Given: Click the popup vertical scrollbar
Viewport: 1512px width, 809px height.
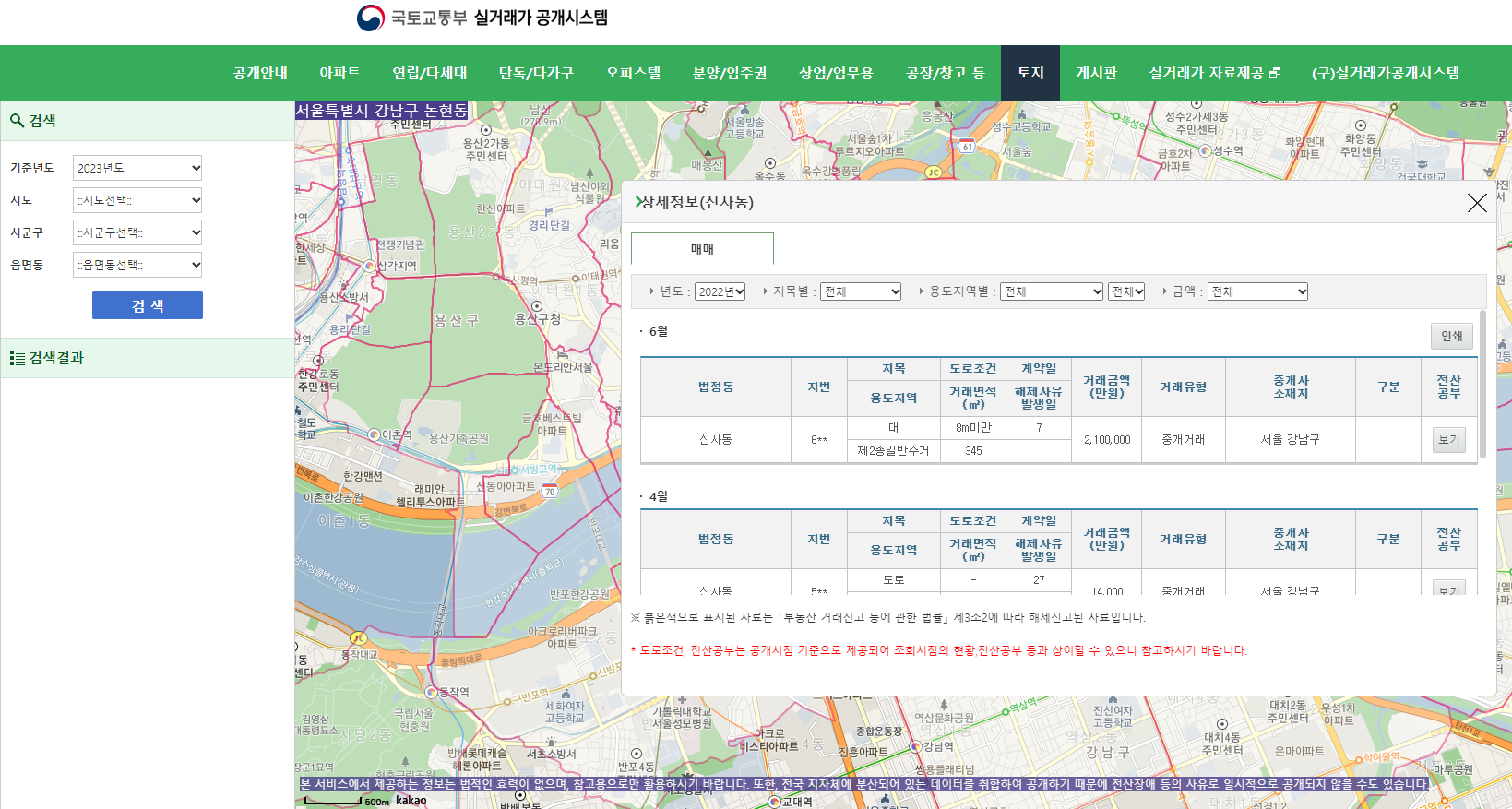Looking at the screenshot, I should 1482,384.
